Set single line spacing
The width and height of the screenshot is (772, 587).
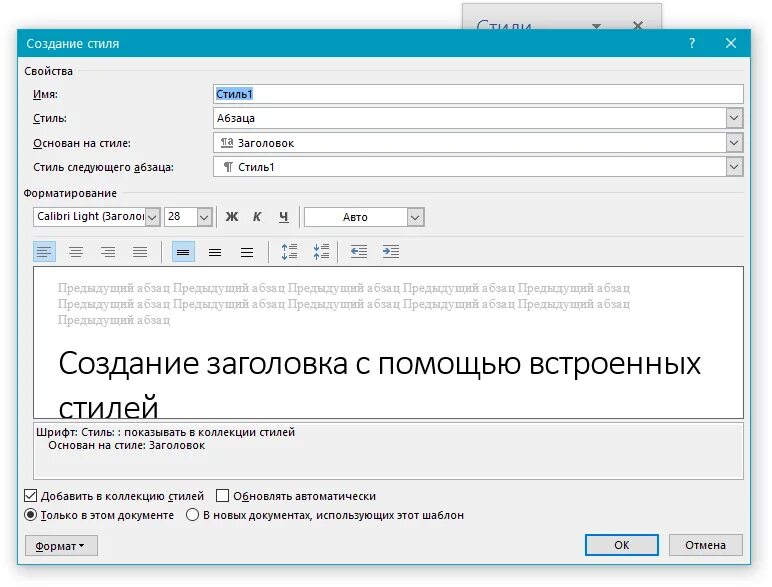click(x=183, y=252)
